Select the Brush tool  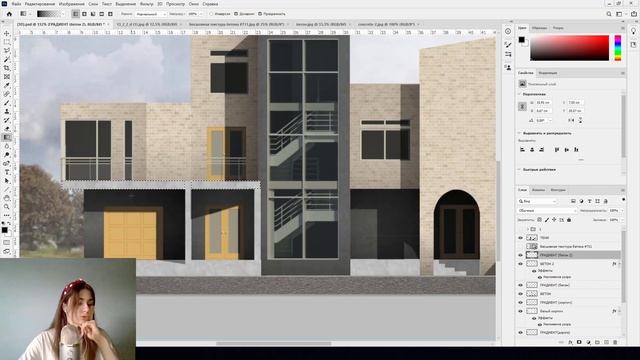click(x=7, y=103)
